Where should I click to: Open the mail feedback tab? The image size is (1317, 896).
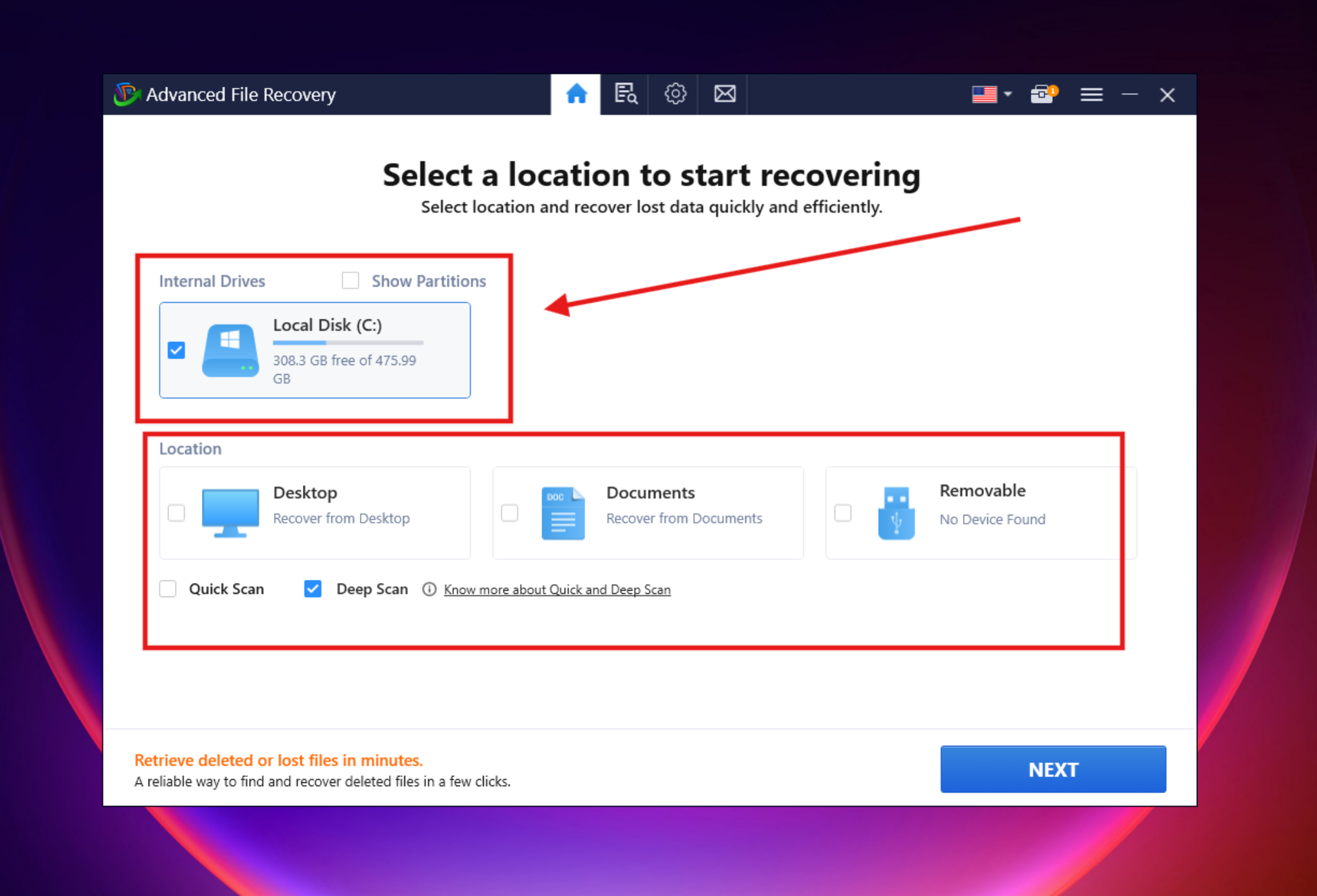click(x=724, y=94)
